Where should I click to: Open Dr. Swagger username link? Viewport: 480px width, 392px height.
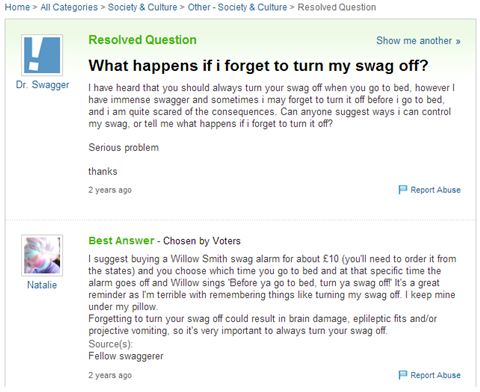point(42,85)
